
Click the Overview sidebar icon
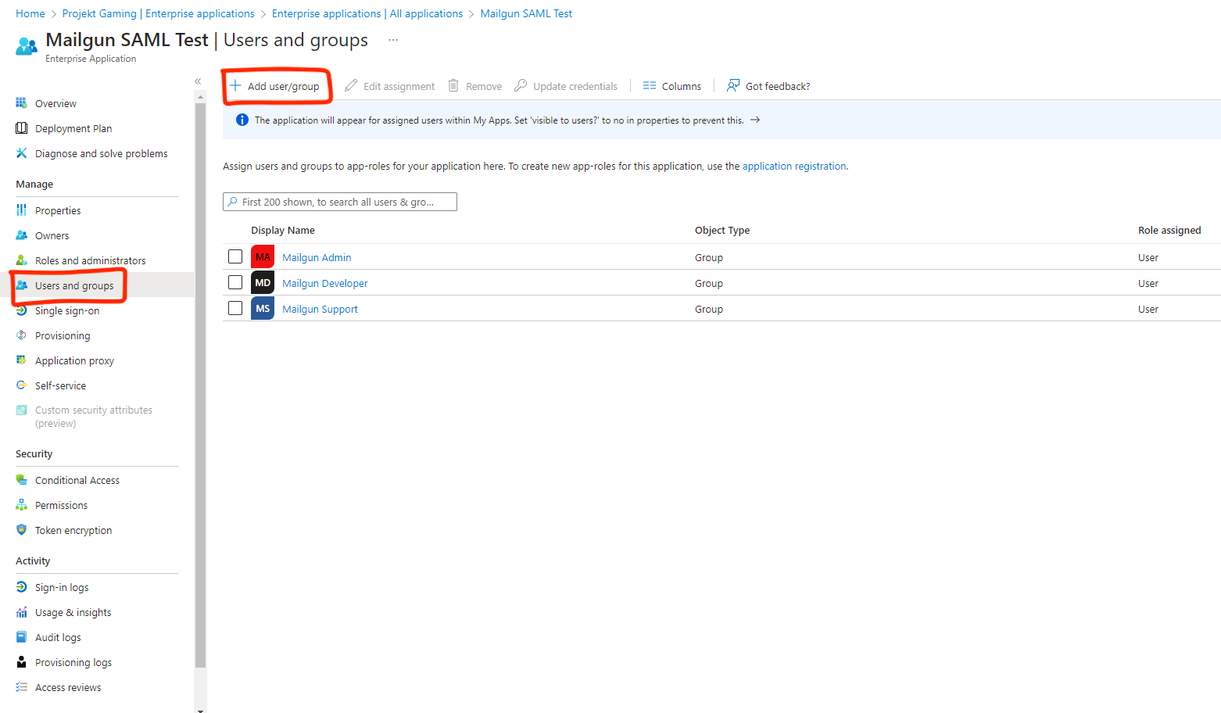point(22,103)
